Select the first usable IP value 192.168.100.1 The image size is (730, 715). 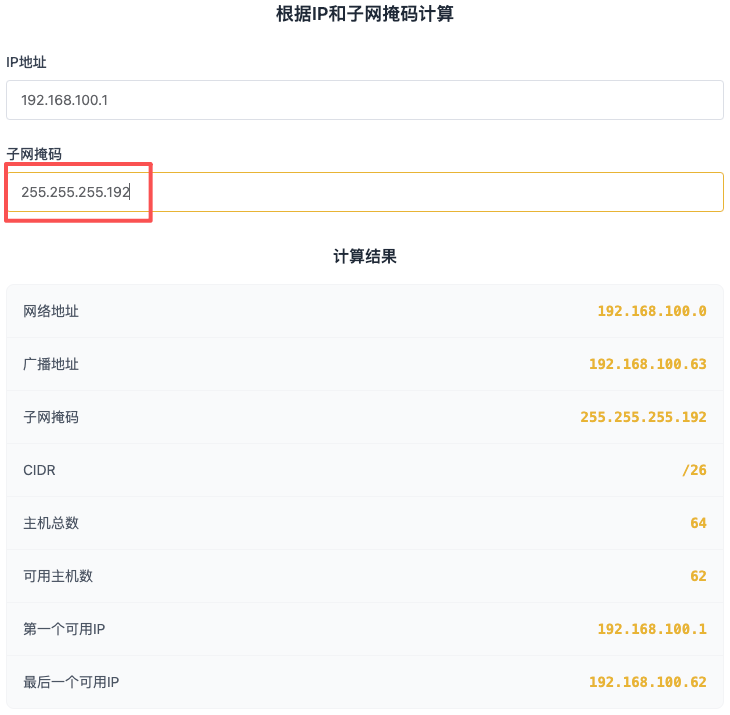pyautogui.click(x=651, y=629)
